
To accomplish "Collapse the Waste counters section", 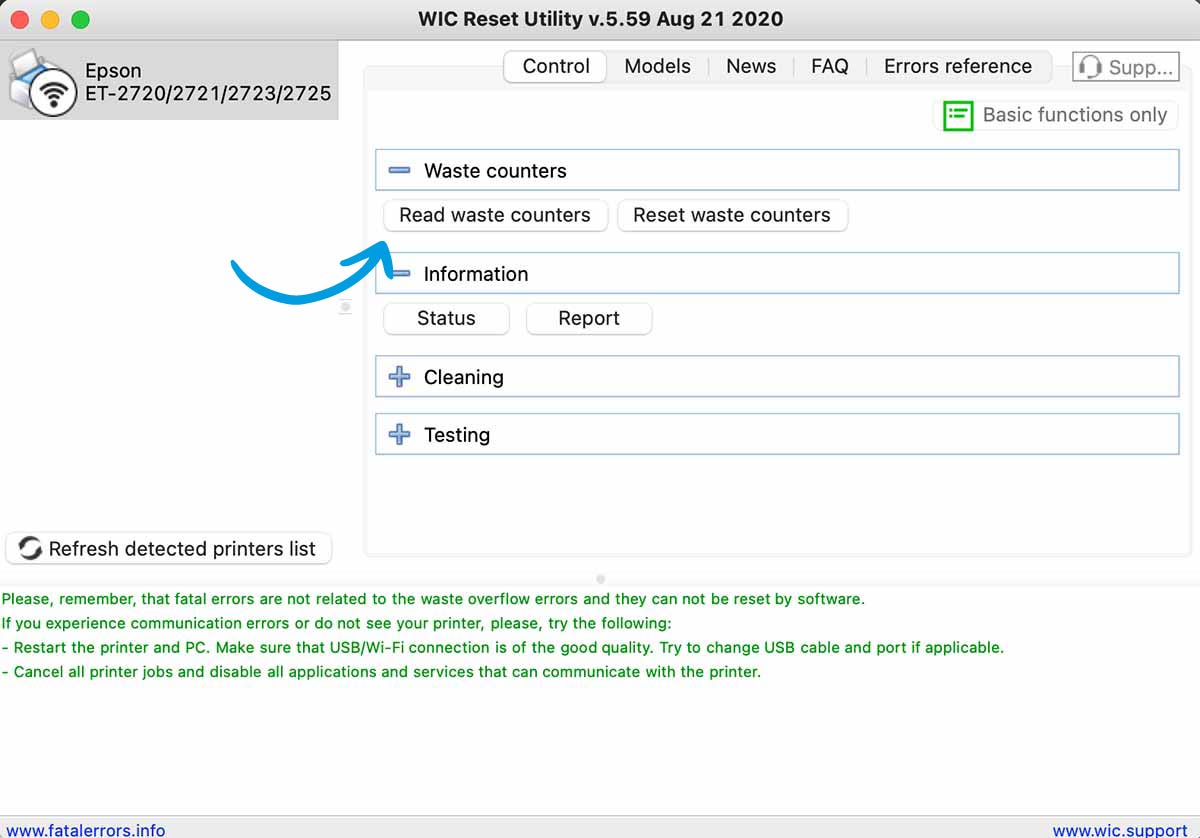I will click(399, 171).
